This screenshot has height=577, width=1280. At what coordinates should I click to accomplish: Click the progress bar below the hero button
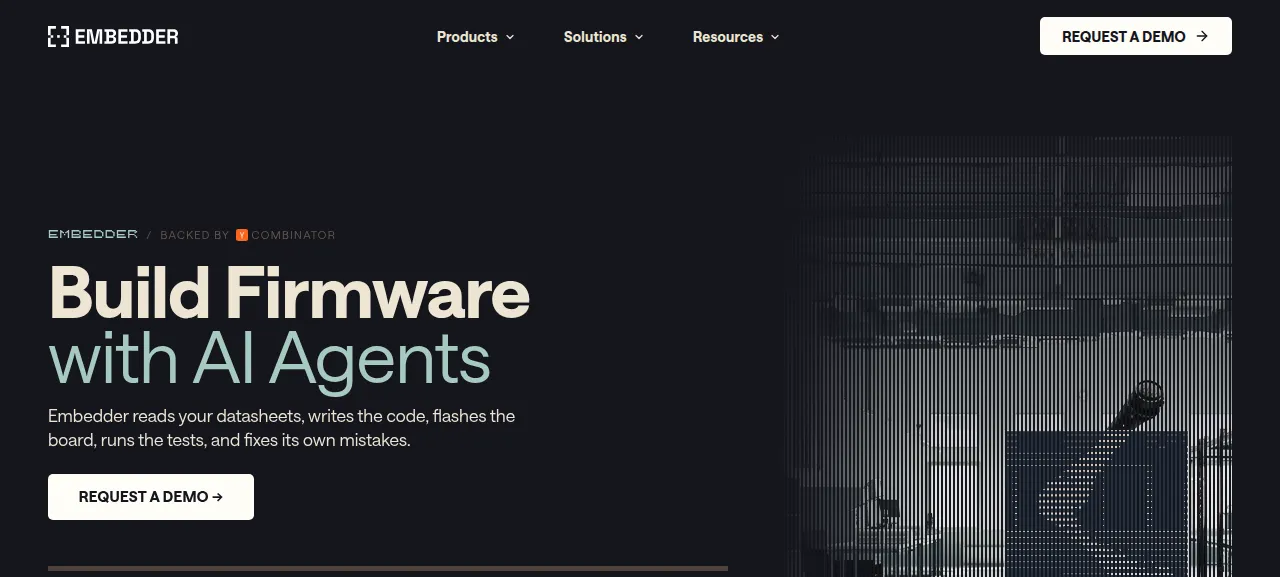pos(388,568)
